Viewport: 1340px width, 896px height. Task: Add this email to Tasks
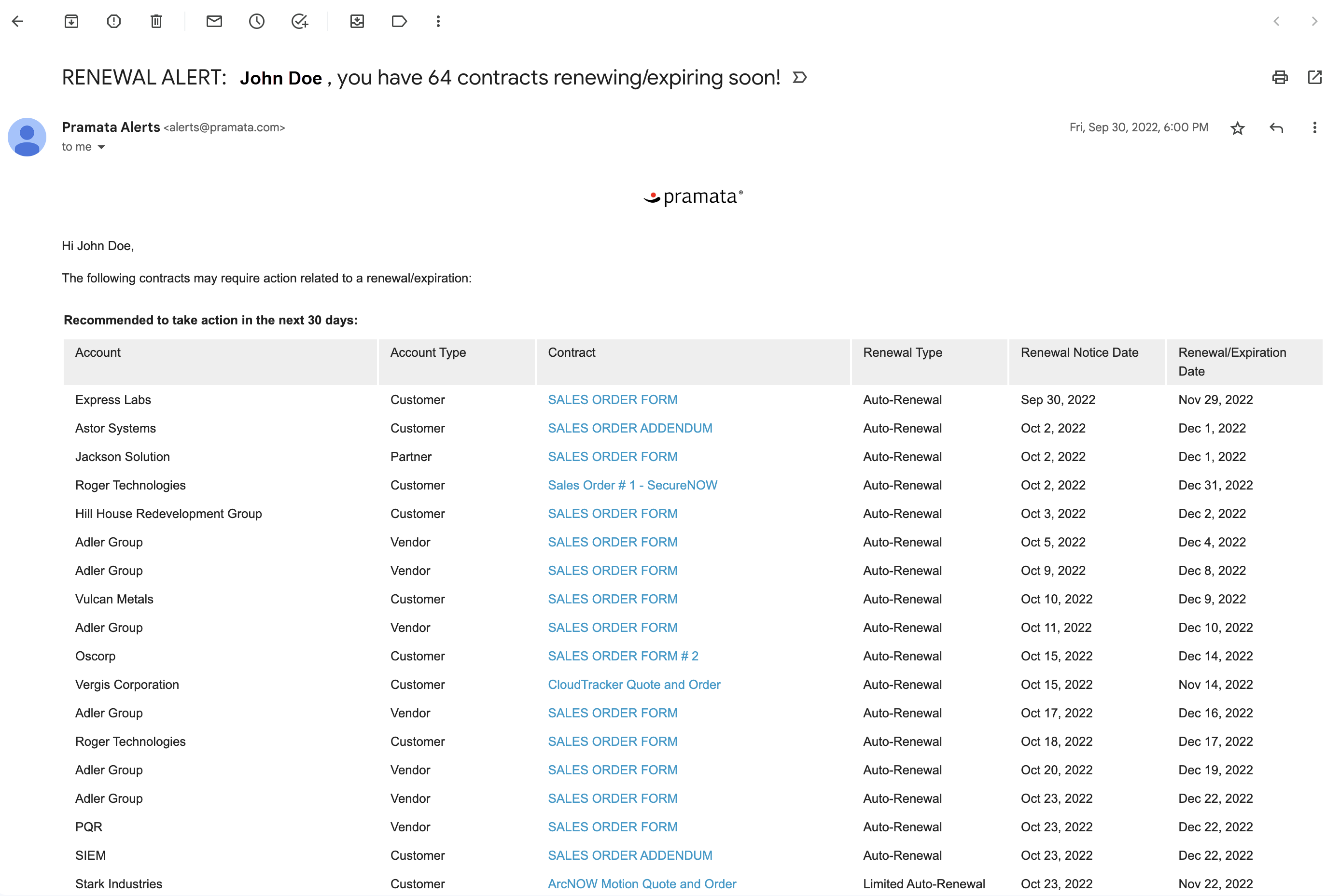(300, 22)
